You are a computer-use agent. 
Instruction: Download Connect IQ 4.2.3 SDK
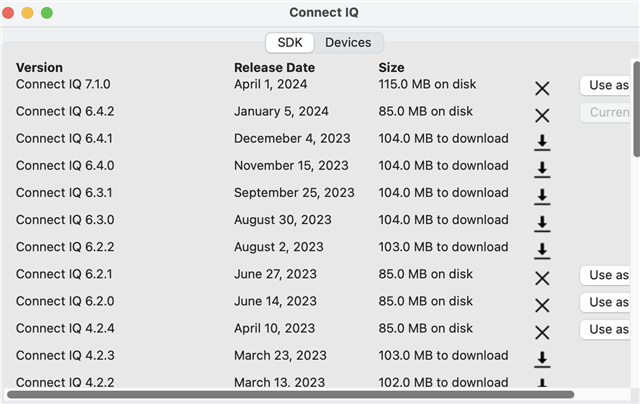[542, 360]
